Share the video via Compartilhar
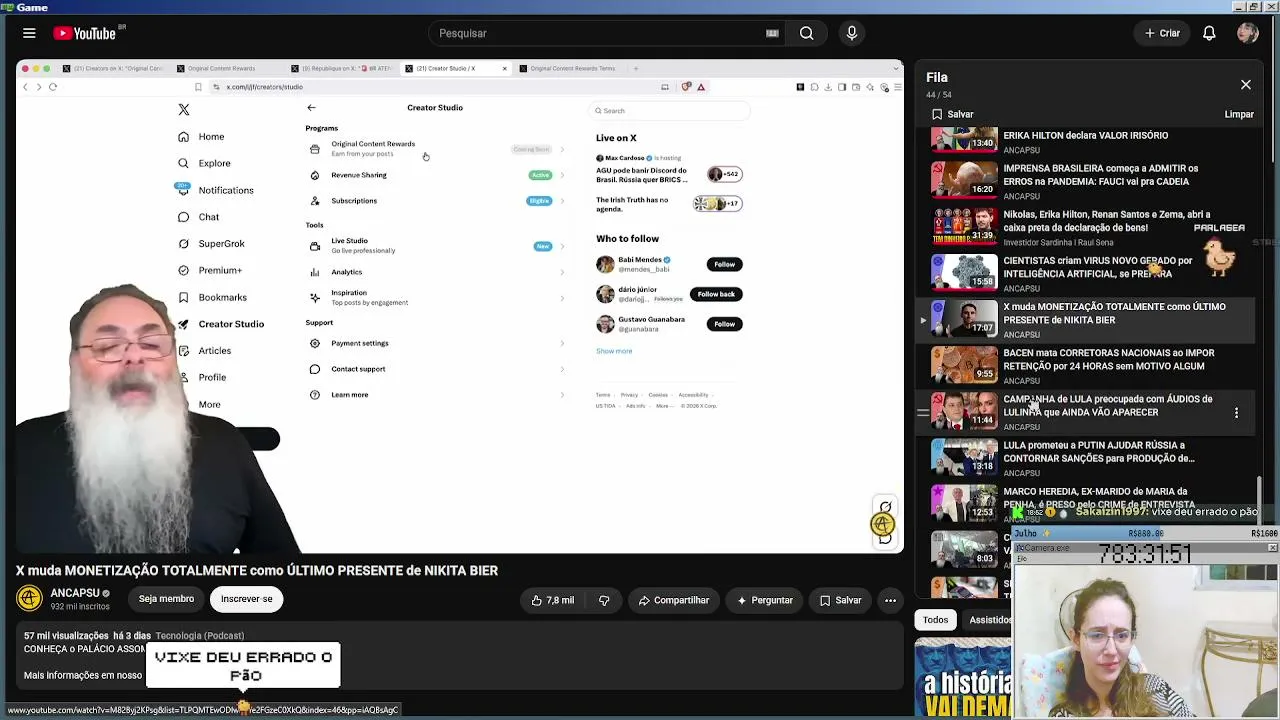The image size is (1280, 720). point(673,600)
